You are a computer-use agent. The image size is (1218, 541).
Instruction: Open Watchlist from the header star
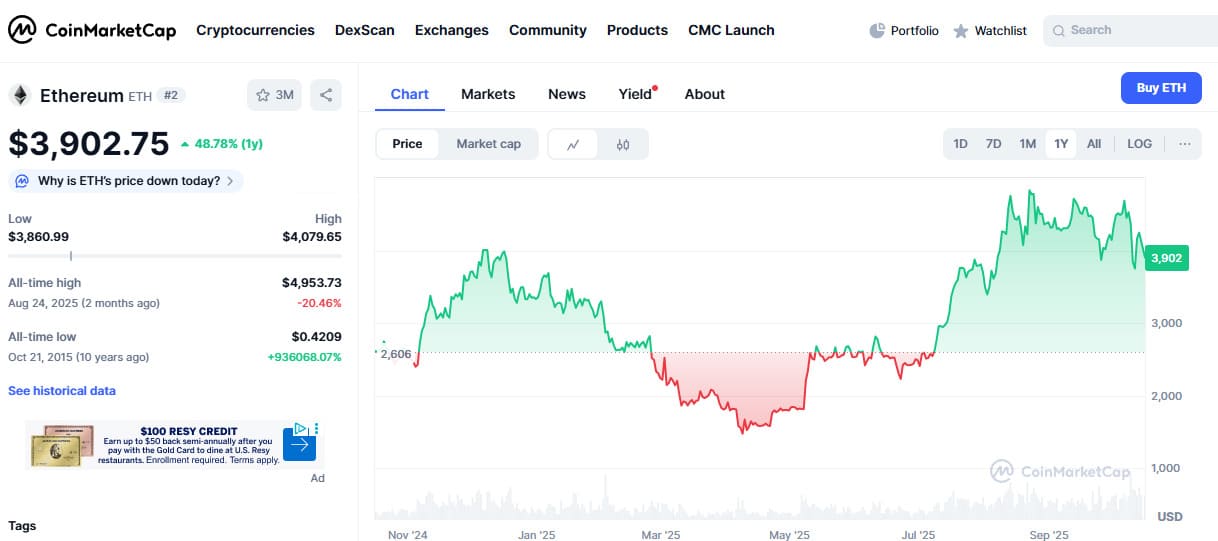point(961,31)
